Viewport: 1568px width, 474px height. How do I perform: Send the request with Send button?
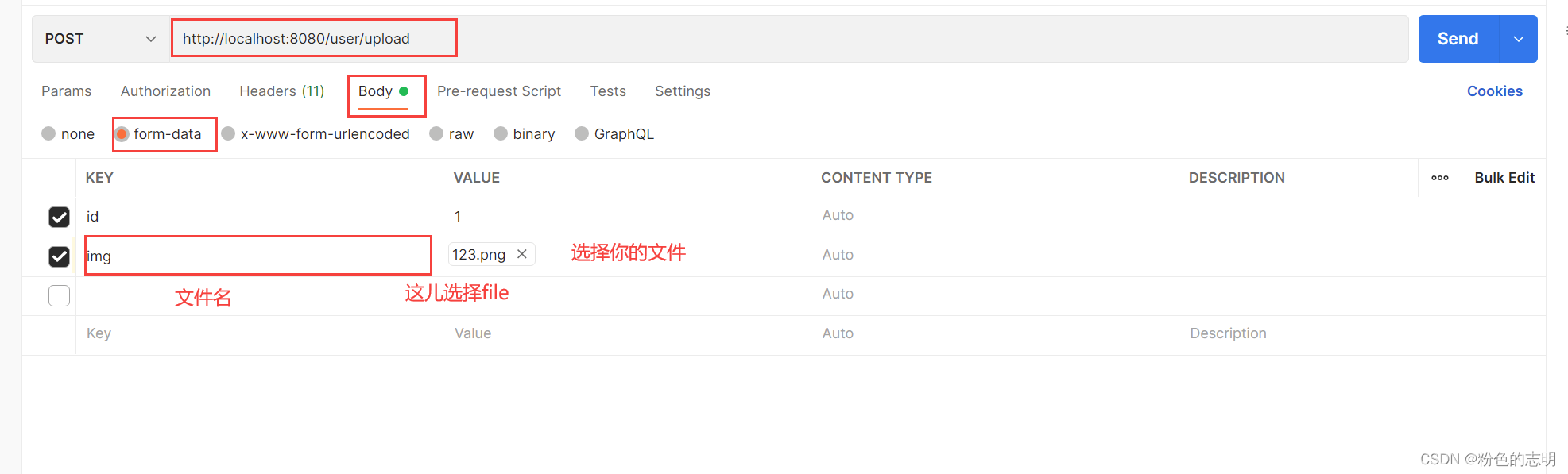click(1458, 39)
